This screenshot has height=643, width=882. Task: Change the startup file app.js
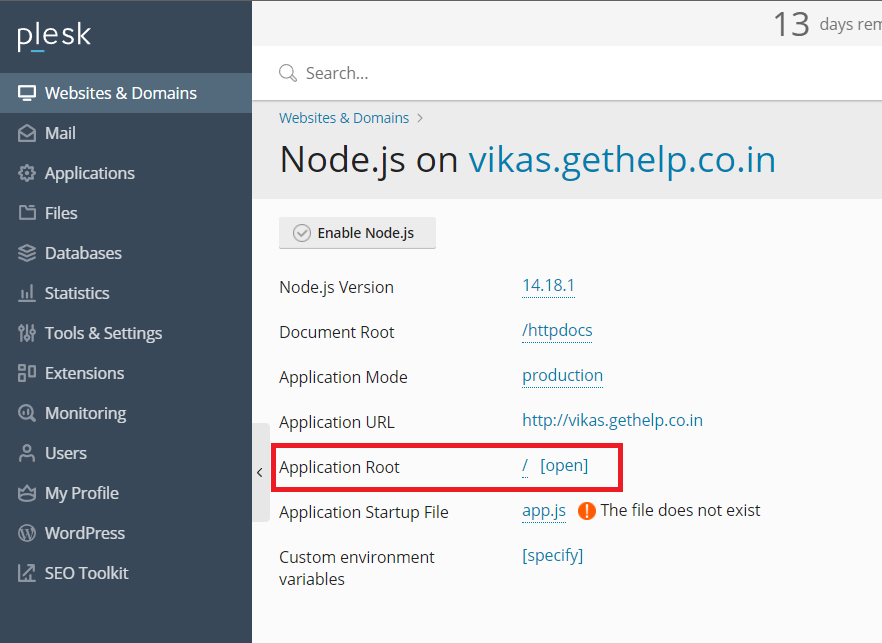point(544,511)
